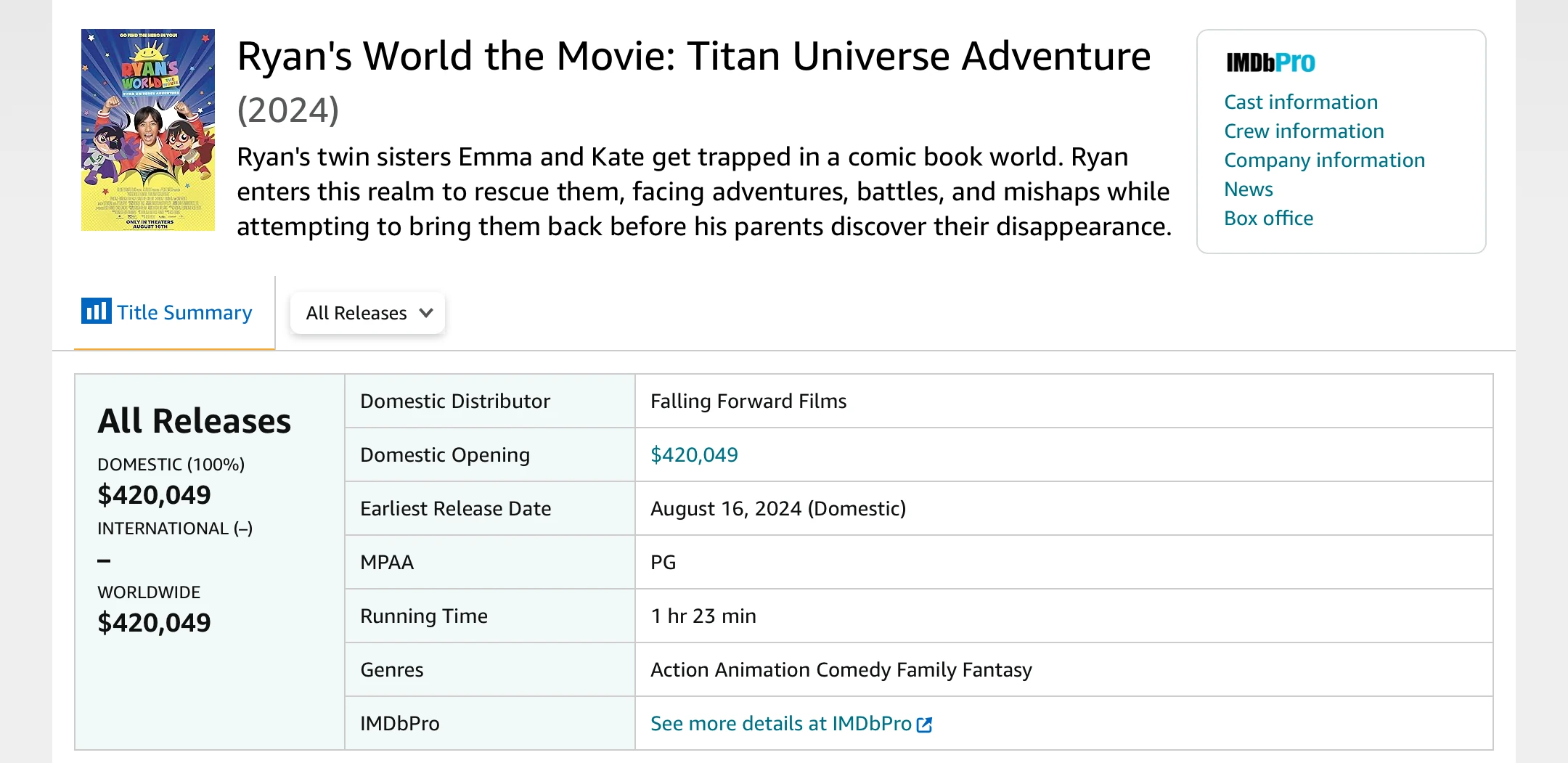Viewport: 1568px width, 763px height.
Task: Open the Cast information link
Action: pos(1301,102)
